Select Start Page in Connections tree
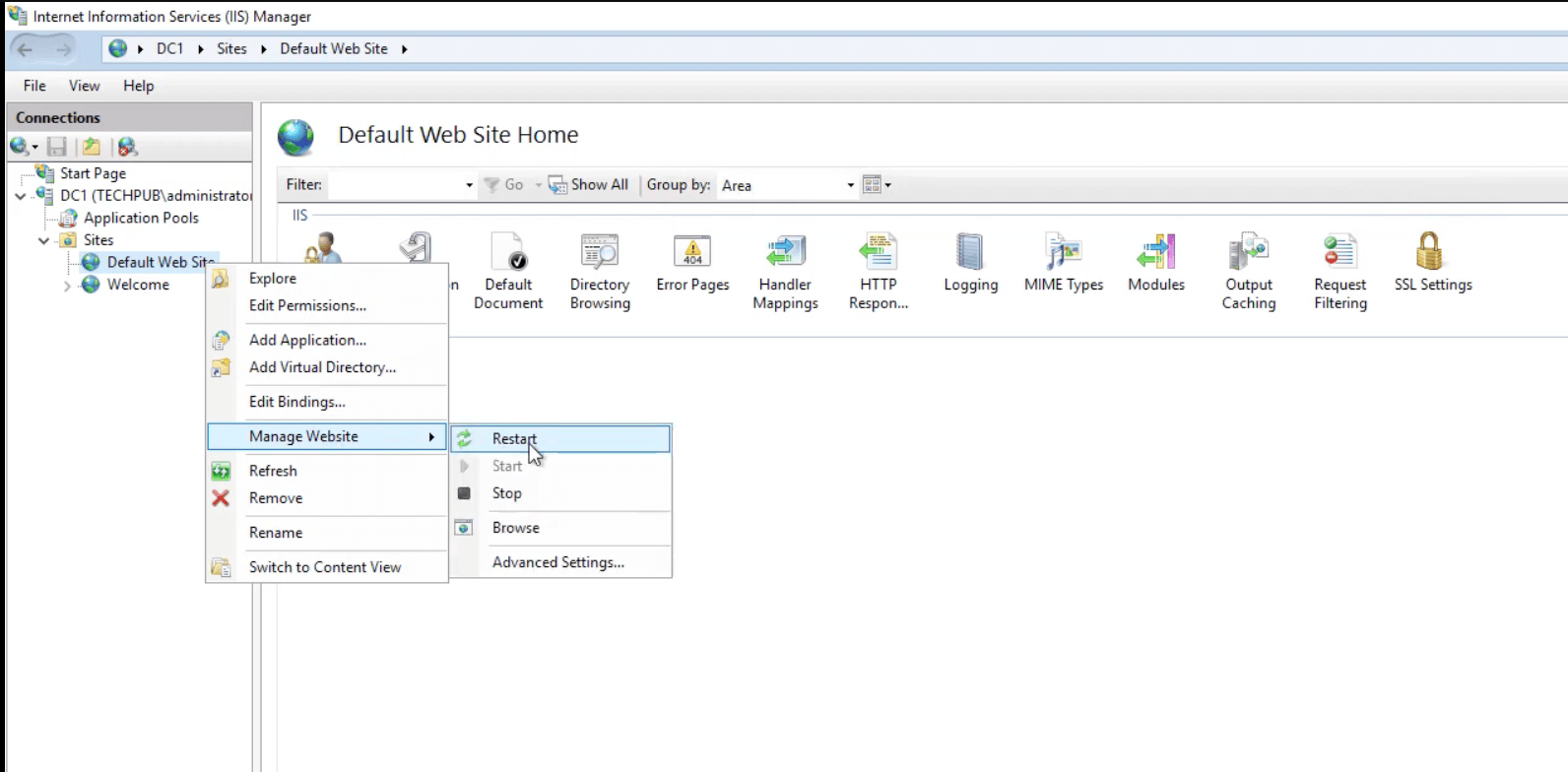Screen dimensions: 1568x772 tap(93, 173)
